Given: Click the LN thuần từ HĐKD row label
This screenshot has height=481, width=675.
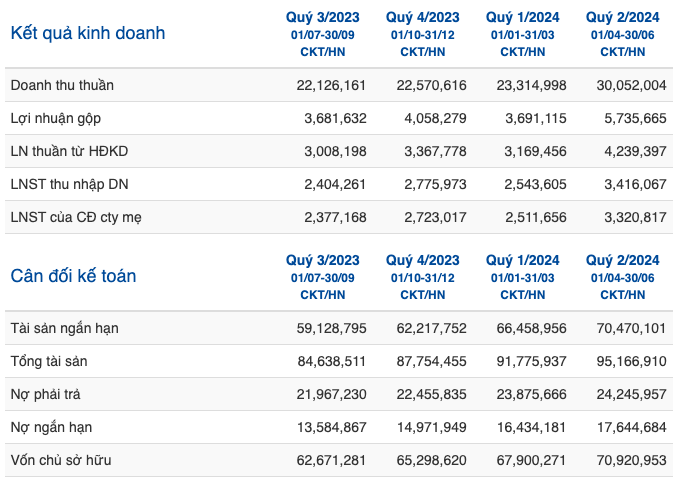Looking at the screenshot, I should click(69, 151).
